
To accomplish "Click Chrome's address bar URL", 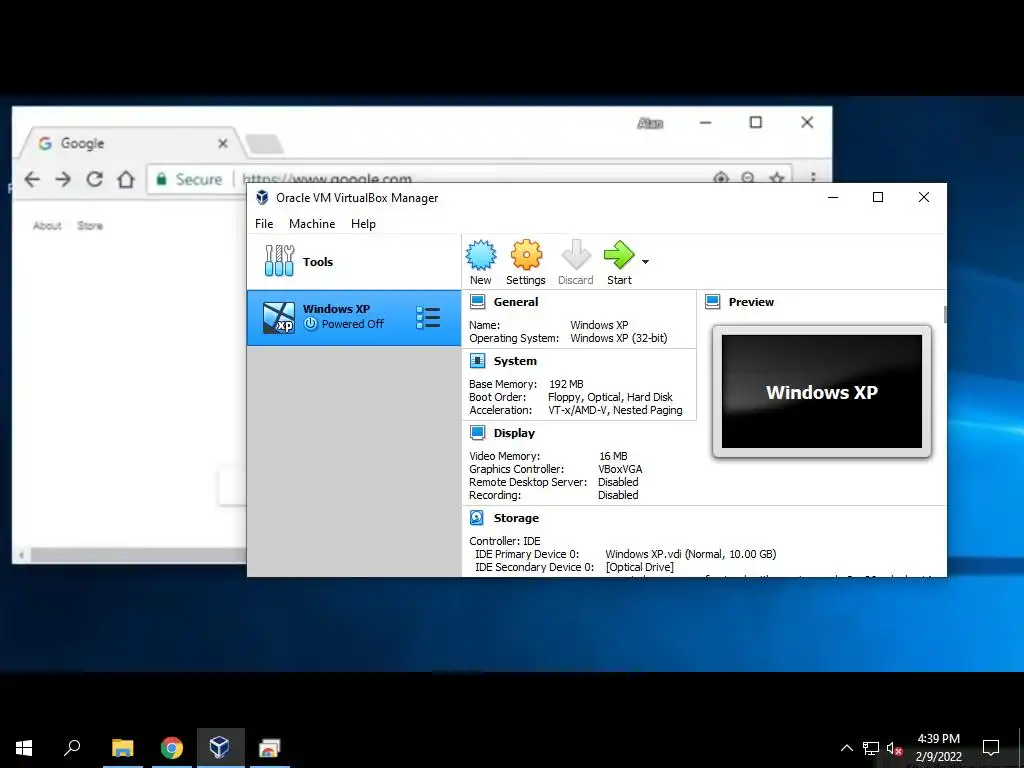I will 327,178.
